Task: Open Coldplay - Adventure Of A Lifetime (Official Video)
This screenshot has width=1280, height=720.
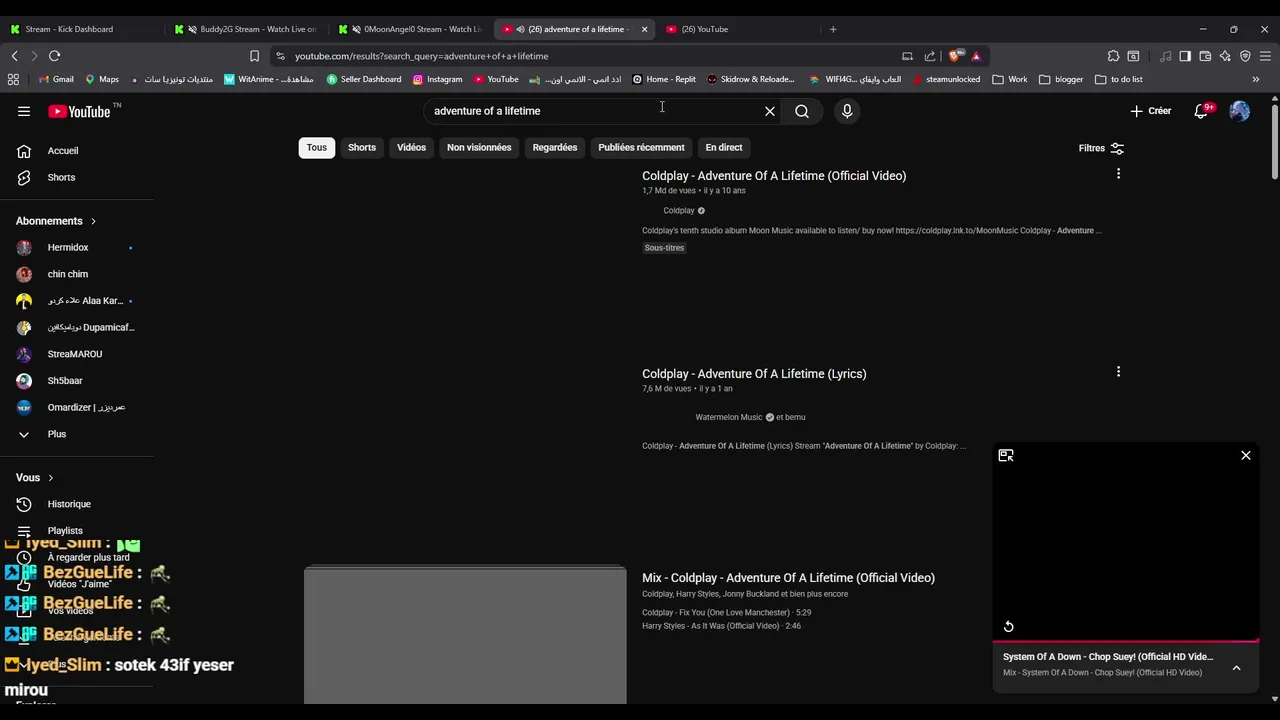Action: point(774,176)
